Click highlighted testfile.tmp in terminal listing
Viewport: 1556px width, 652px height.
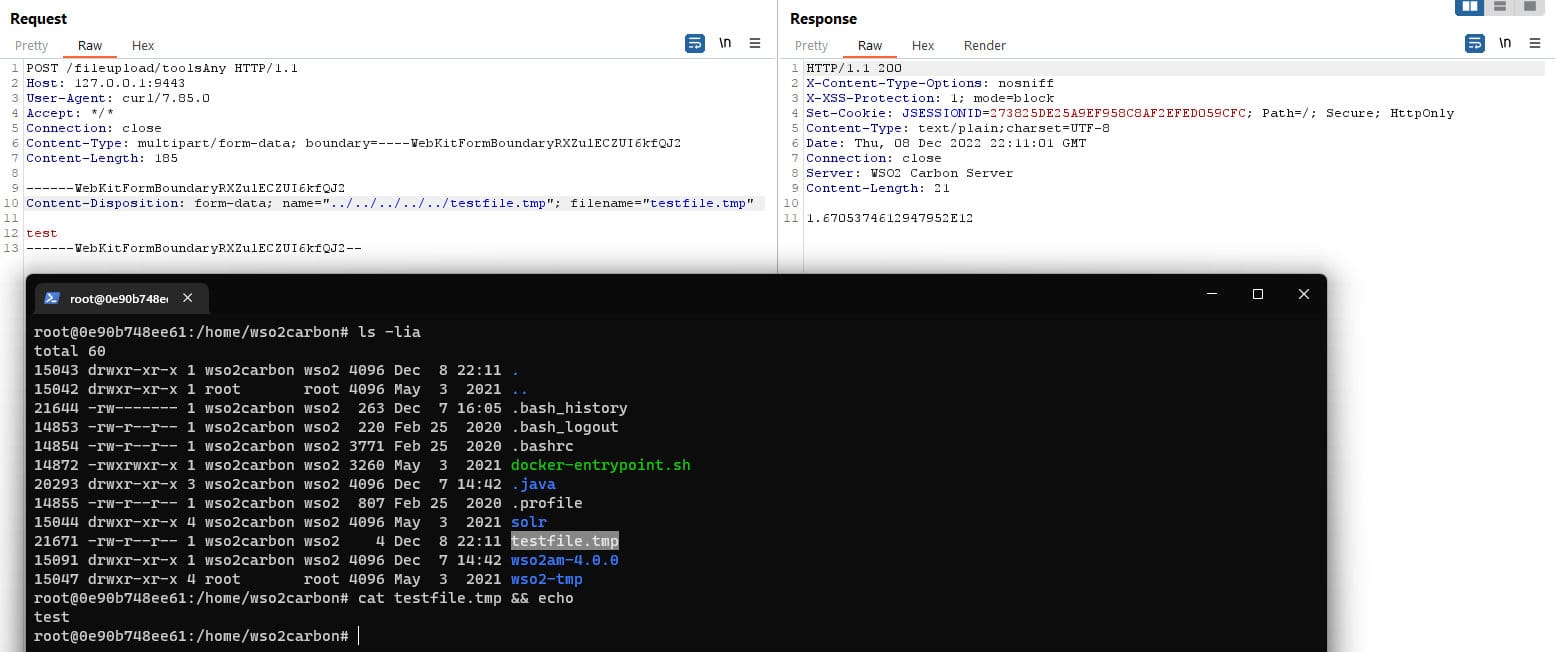(565, 541)
